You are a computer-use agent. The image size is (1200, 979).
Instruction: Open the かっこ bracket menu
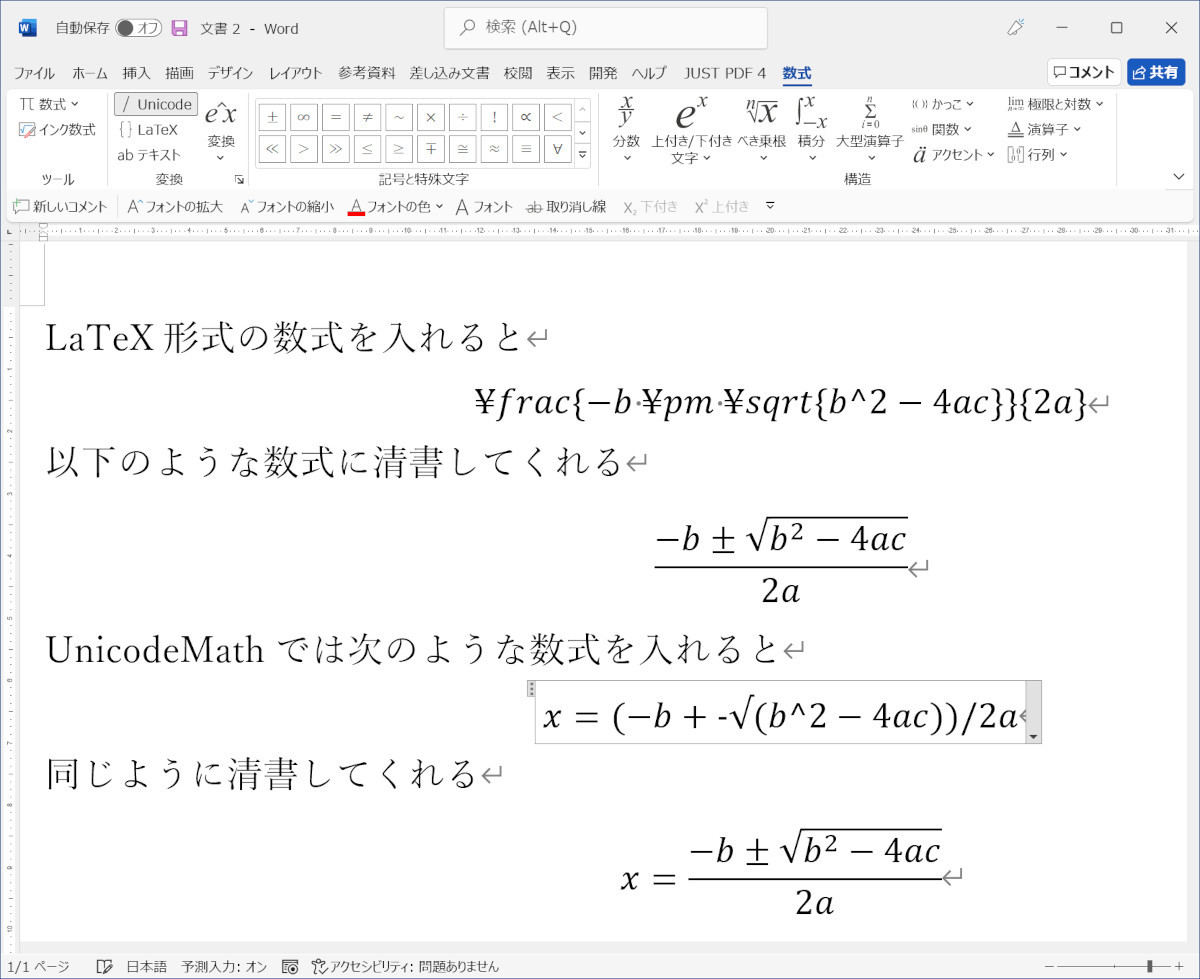[x=943, y=104]
